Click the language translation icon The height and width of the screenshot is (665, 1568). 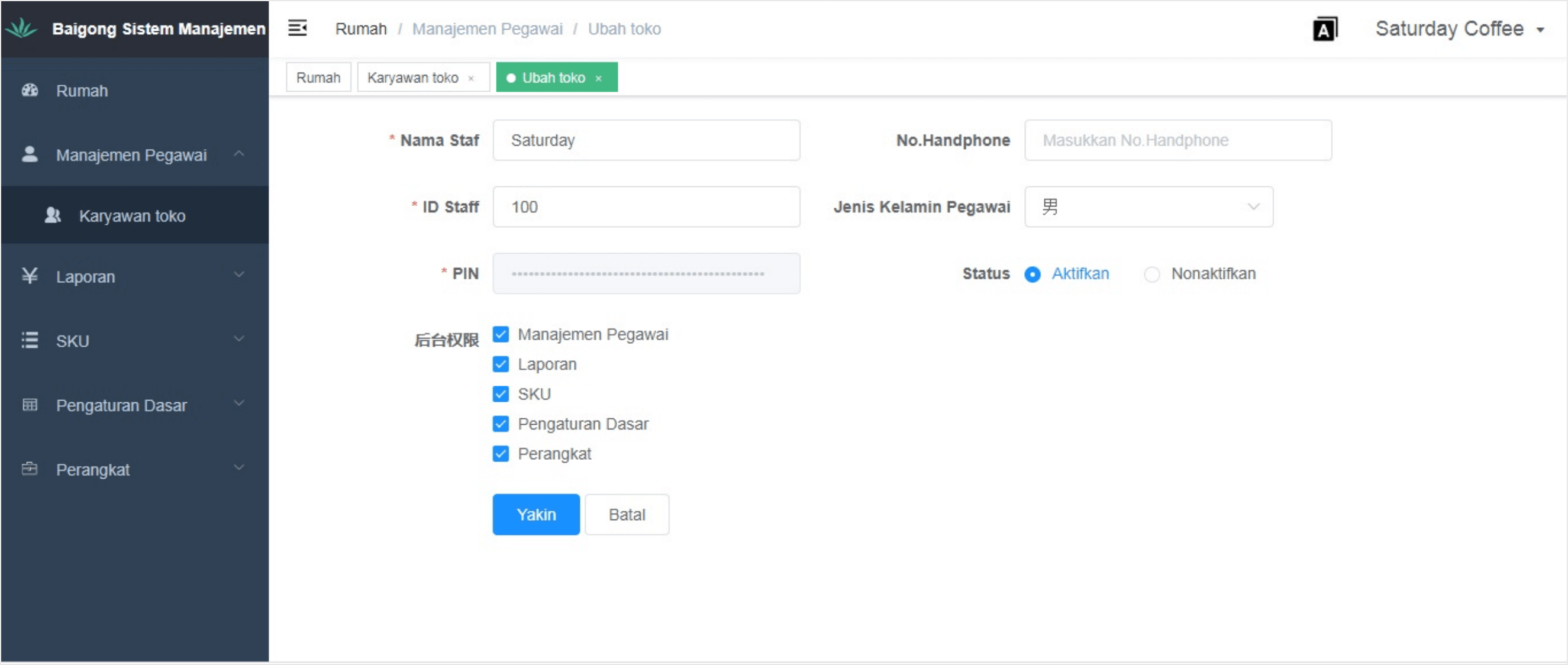tap(1325, 29)
